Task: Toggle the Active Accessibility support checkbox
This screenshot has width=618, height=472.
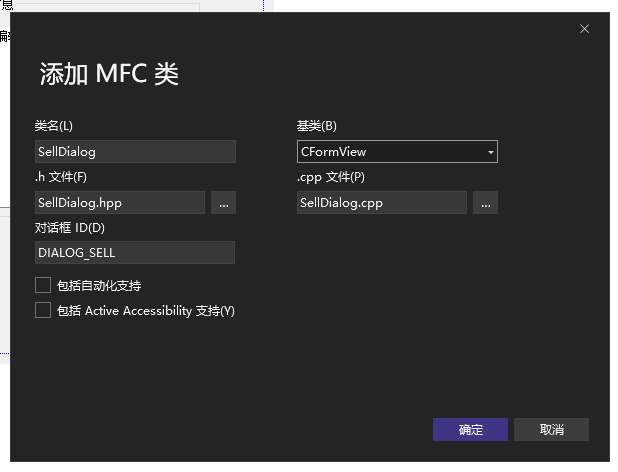Action: [x=43, y=311]
